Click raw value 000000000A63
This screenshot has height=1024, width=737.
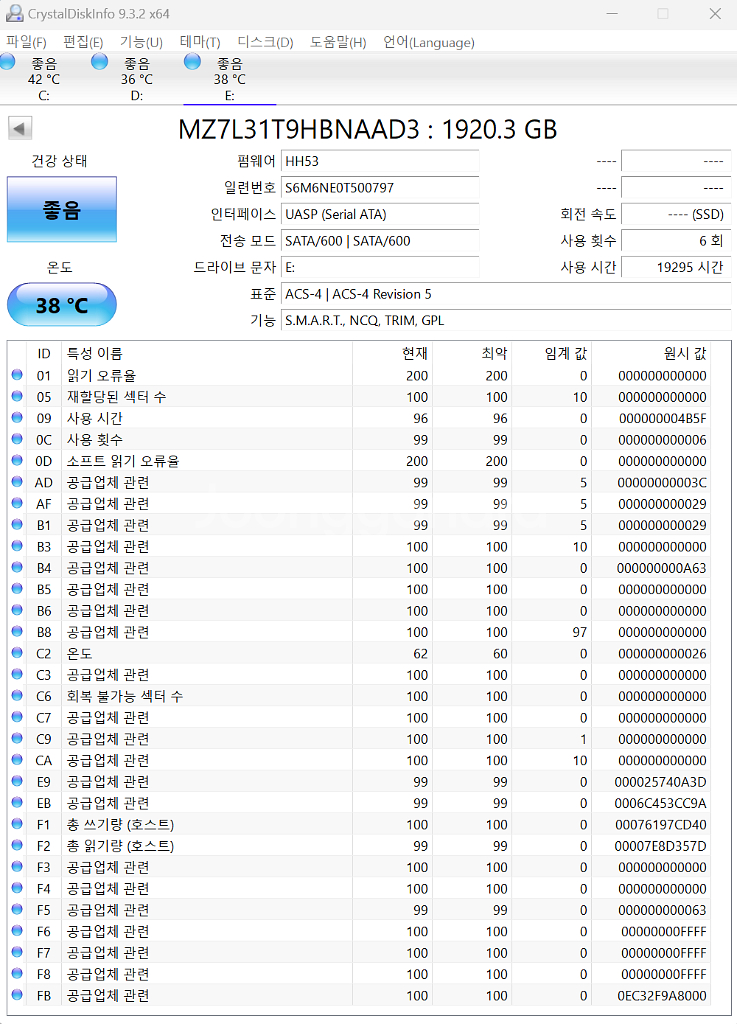coord(662,568)
